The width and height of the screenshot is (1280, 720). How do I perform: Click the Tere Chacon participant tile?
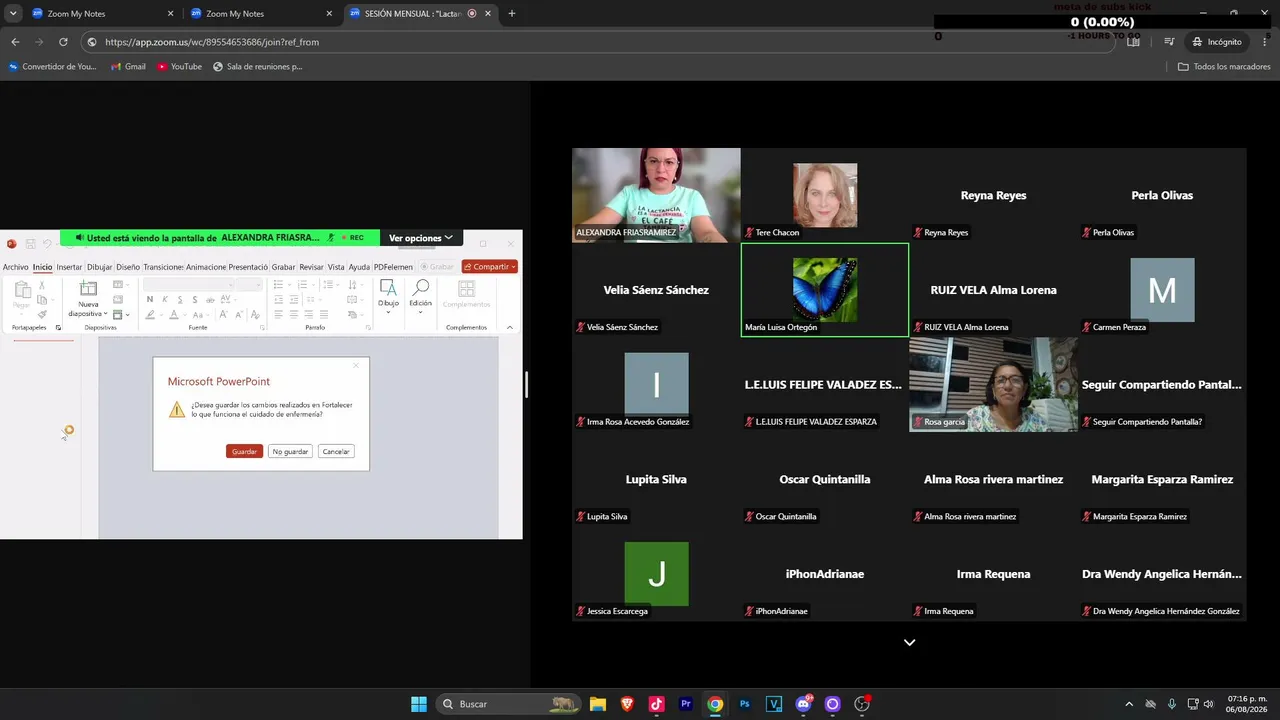pos(825,195)
